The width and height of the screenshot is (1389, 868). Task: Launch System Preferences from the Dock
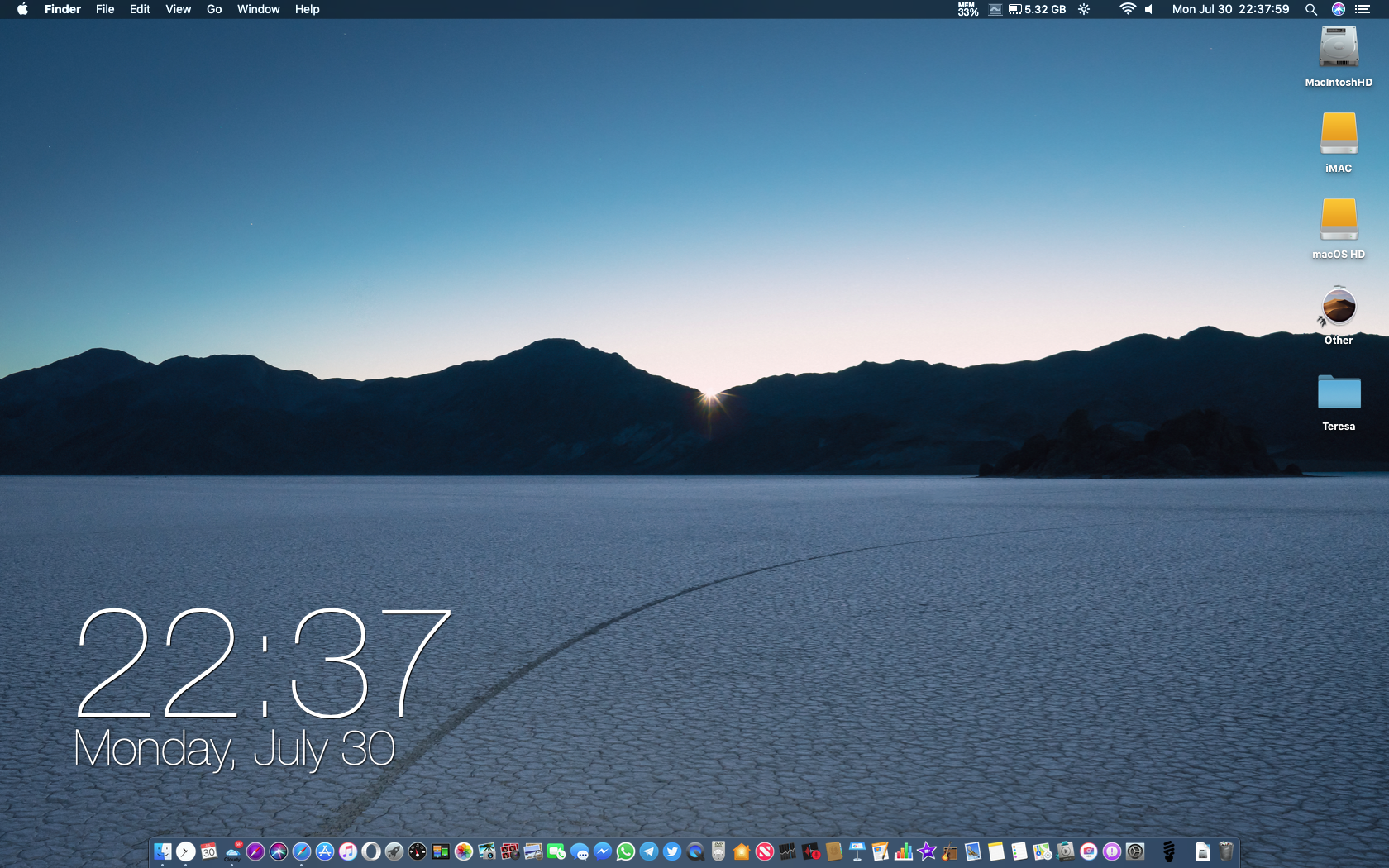(1135, 851)
